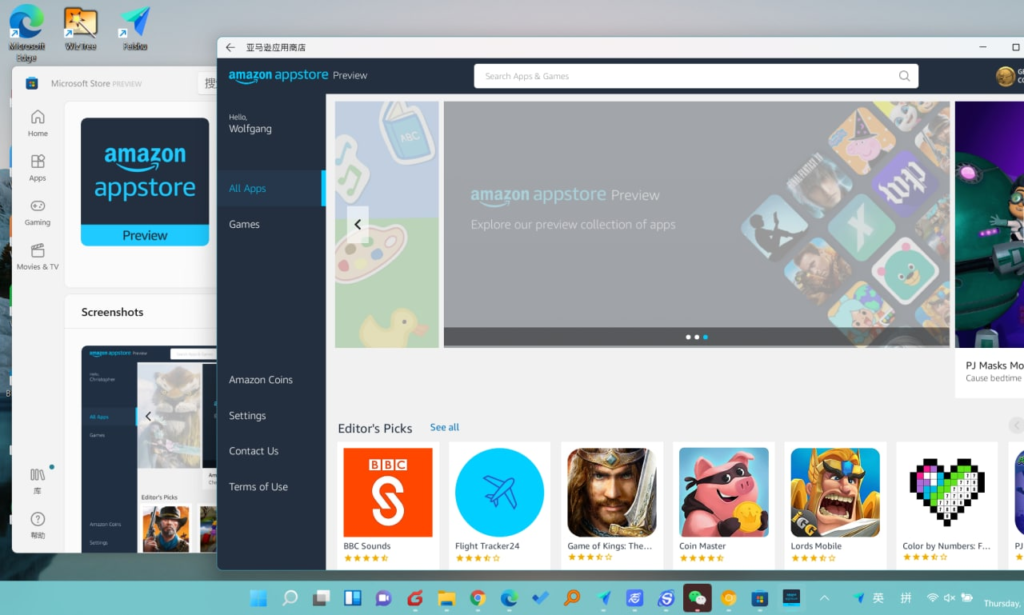Select All Apps in Appstore sidebar
The height and width of the screenshot is (615, 1024).
(x=271, y=189)
